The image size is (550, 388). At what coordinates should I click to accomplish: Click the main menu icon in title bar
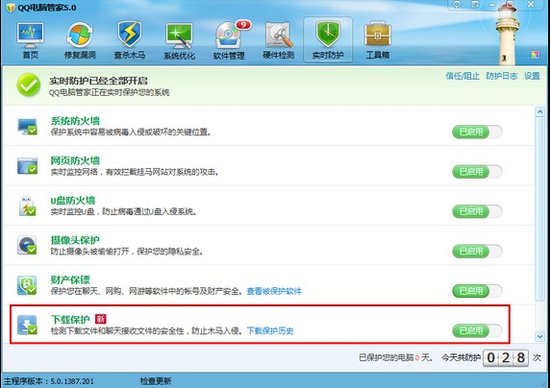(x=475, y=4)
